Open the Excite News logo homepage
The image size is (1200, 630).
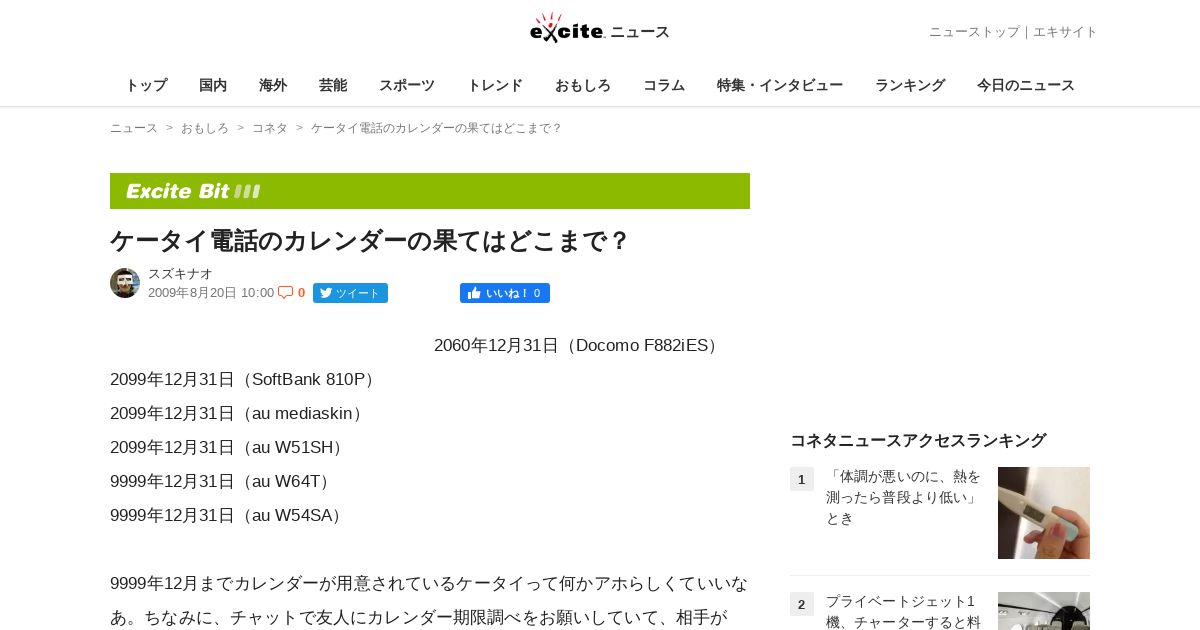[x=600, y=28]
